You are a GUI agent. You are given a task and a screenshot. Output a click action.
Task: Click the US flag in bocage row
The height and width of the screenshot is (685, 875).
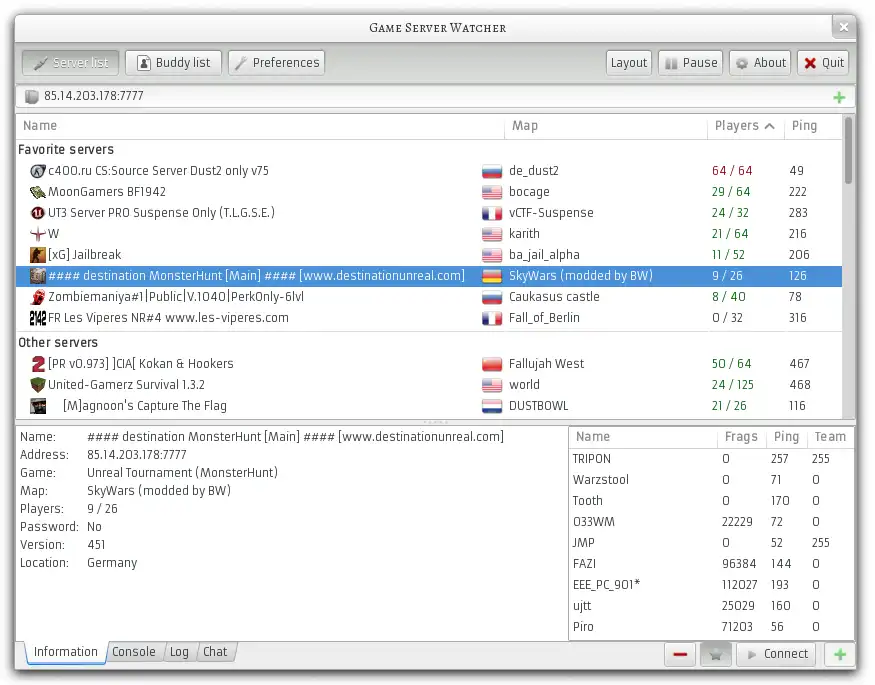492,192
